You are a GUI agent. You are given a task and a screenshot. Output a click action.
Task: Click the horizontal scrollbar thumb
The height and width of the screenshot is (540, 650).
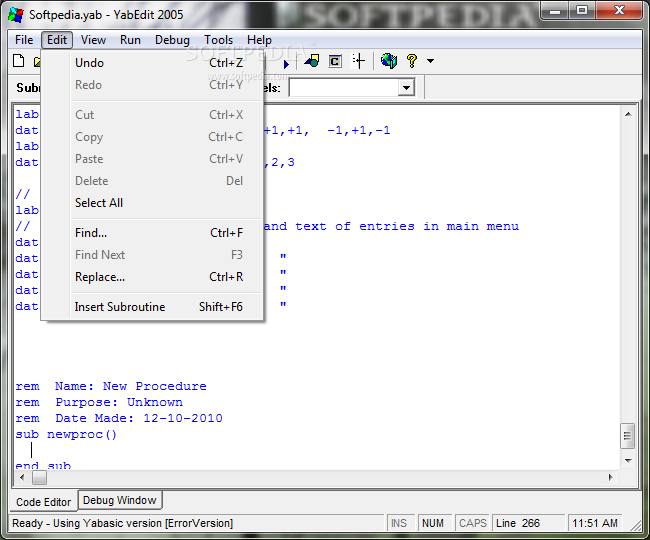pos(39,477)
